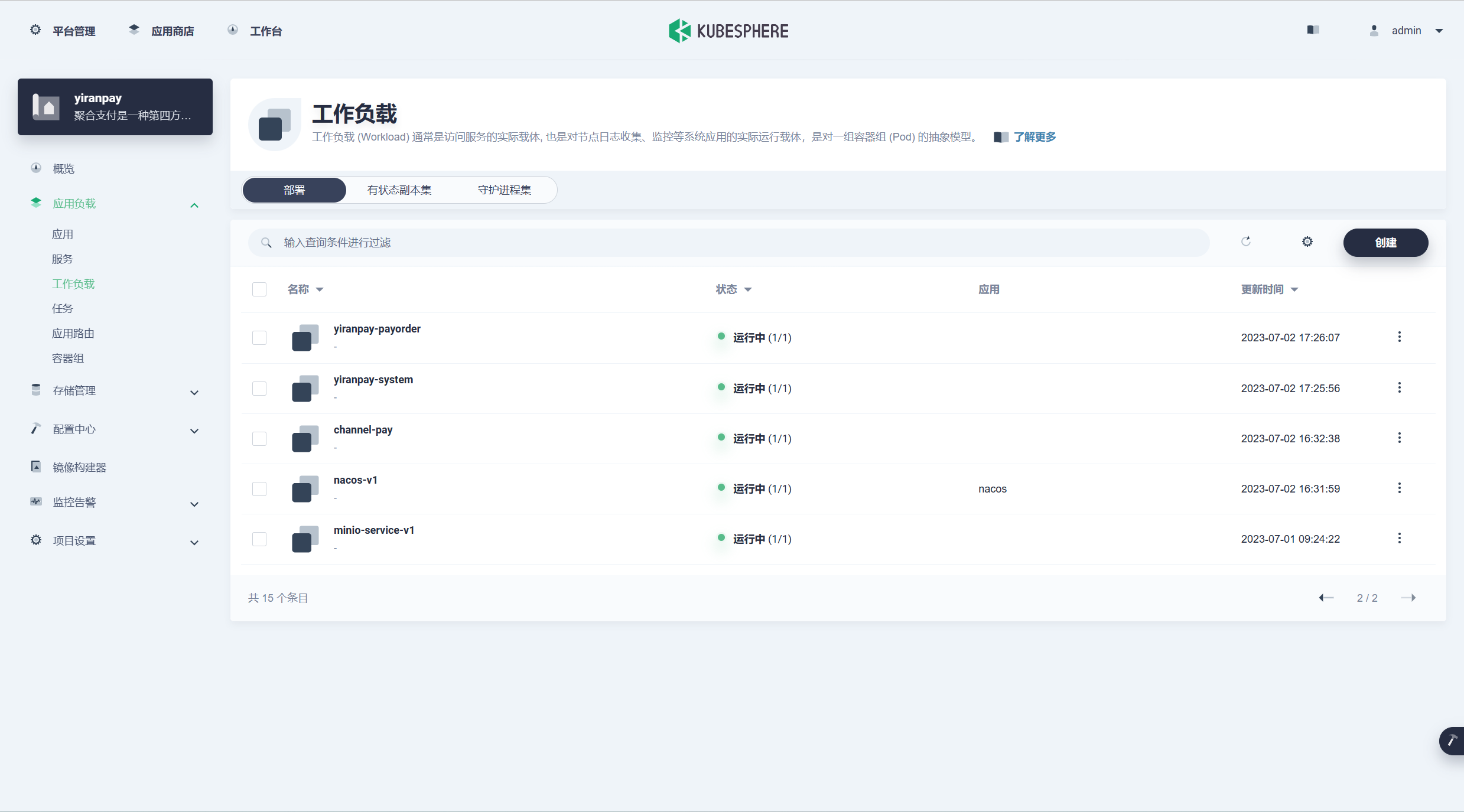Open more actions for minio-service-v1
Screen dimensions: 1464x812
pyautogui.click(x=1399, y=539)
